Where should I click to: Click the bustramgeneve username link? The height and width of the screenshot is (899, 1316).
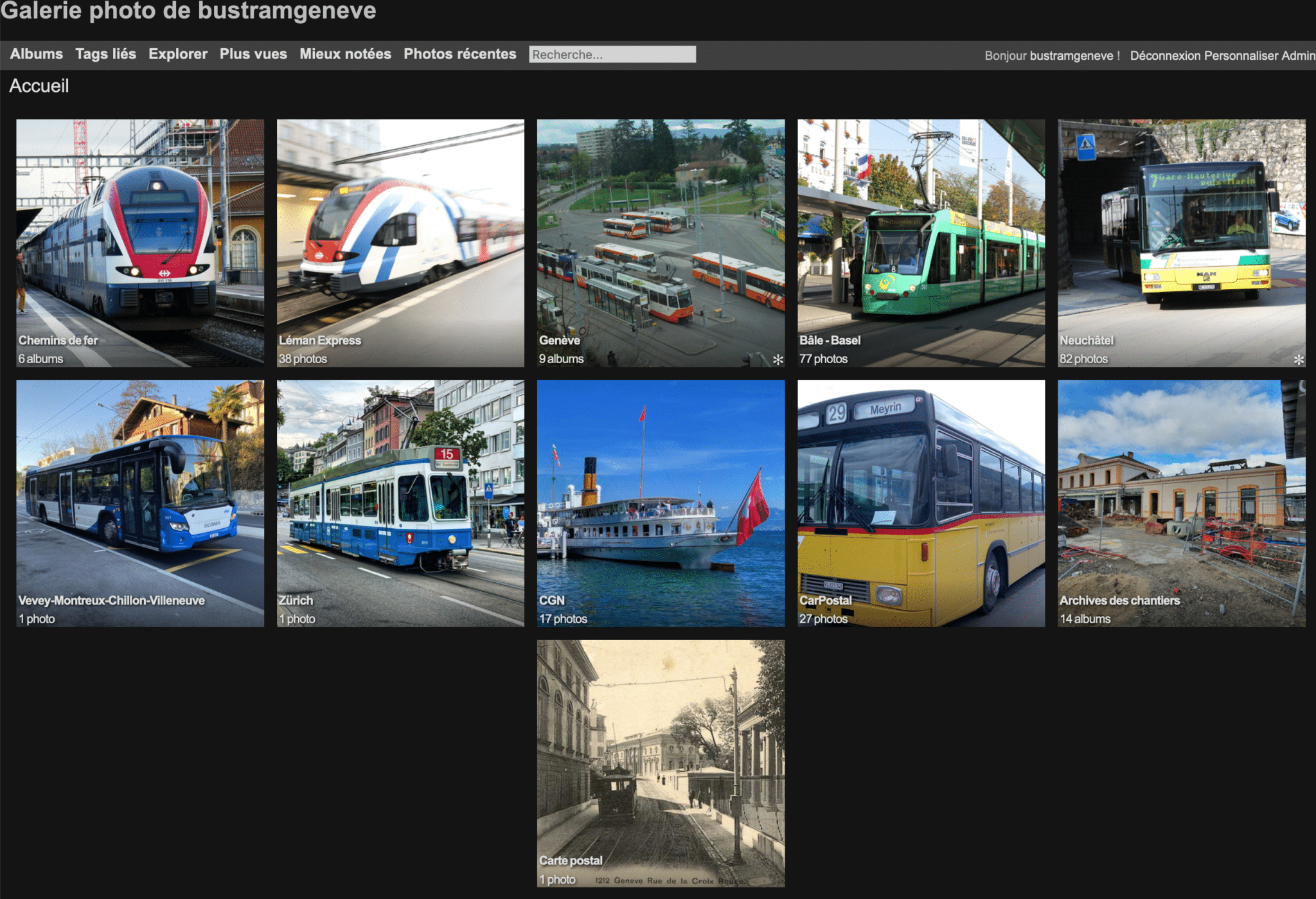1071,56
